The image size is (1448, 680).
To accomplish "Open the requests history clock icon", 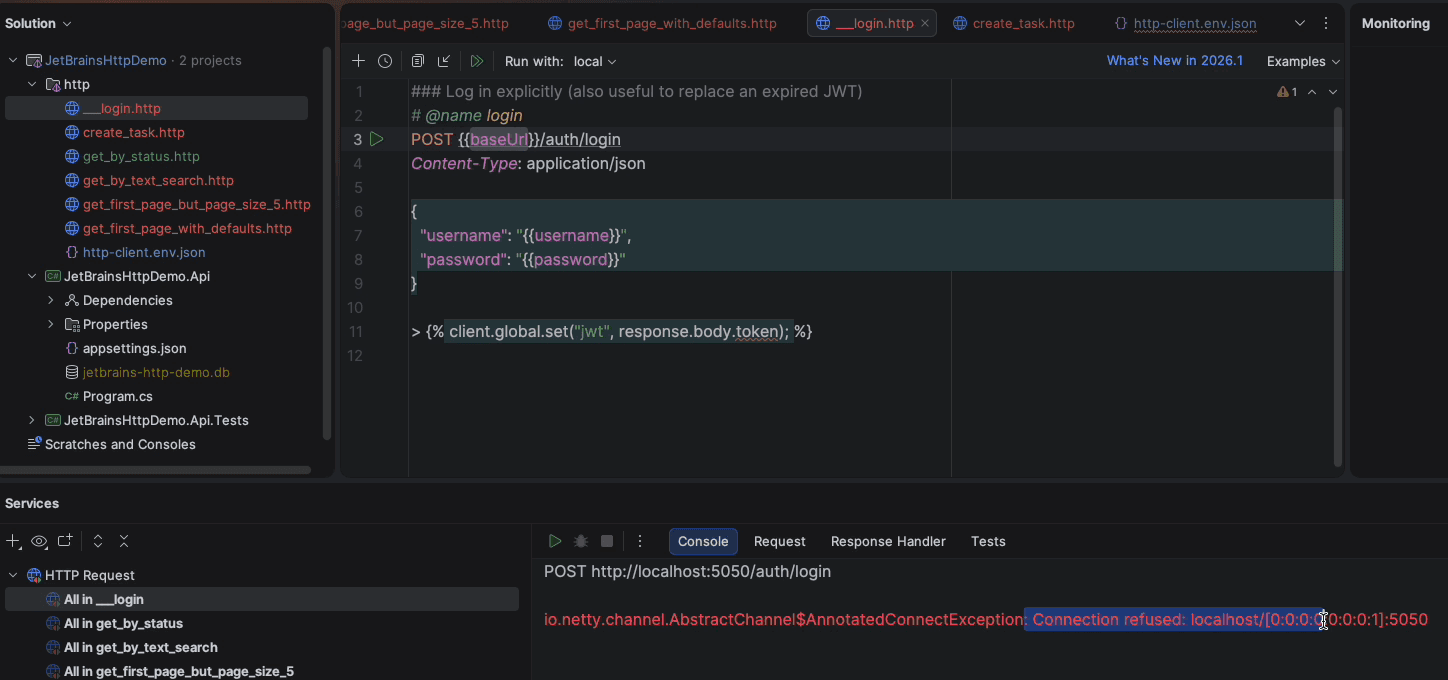I will point(385,61).
